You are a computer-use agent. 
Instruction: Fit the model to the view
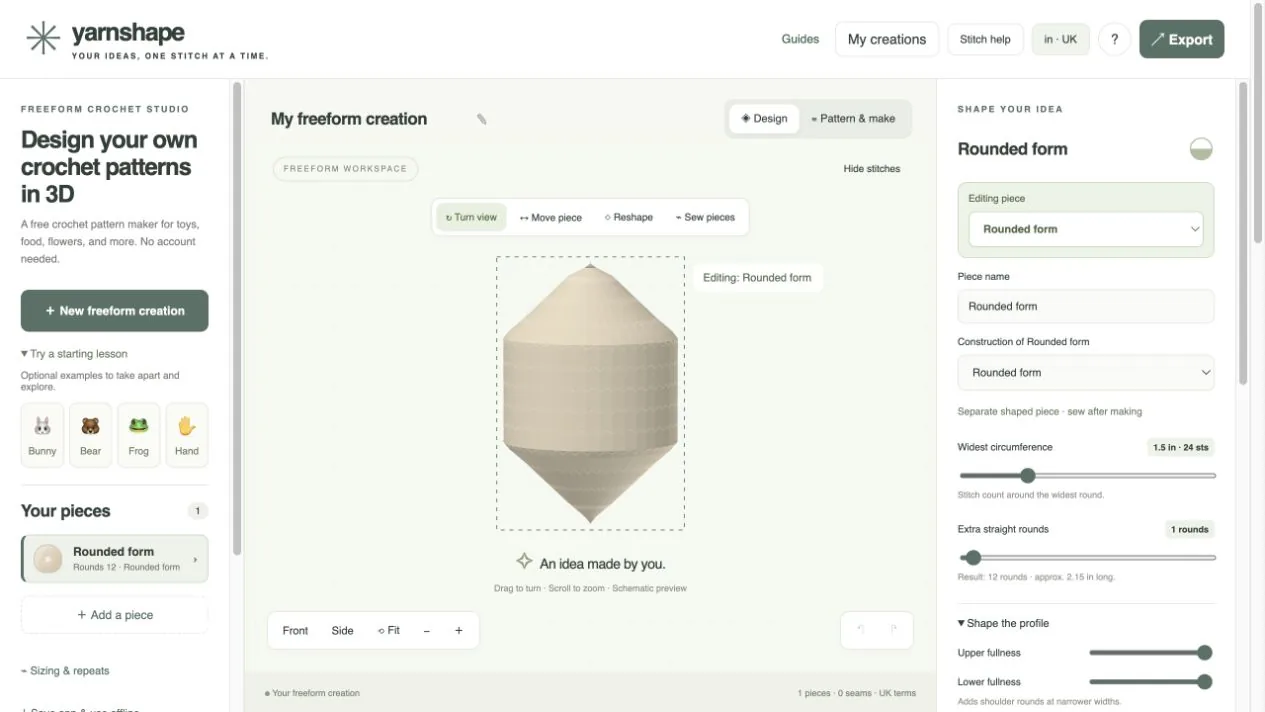[389, 631]
